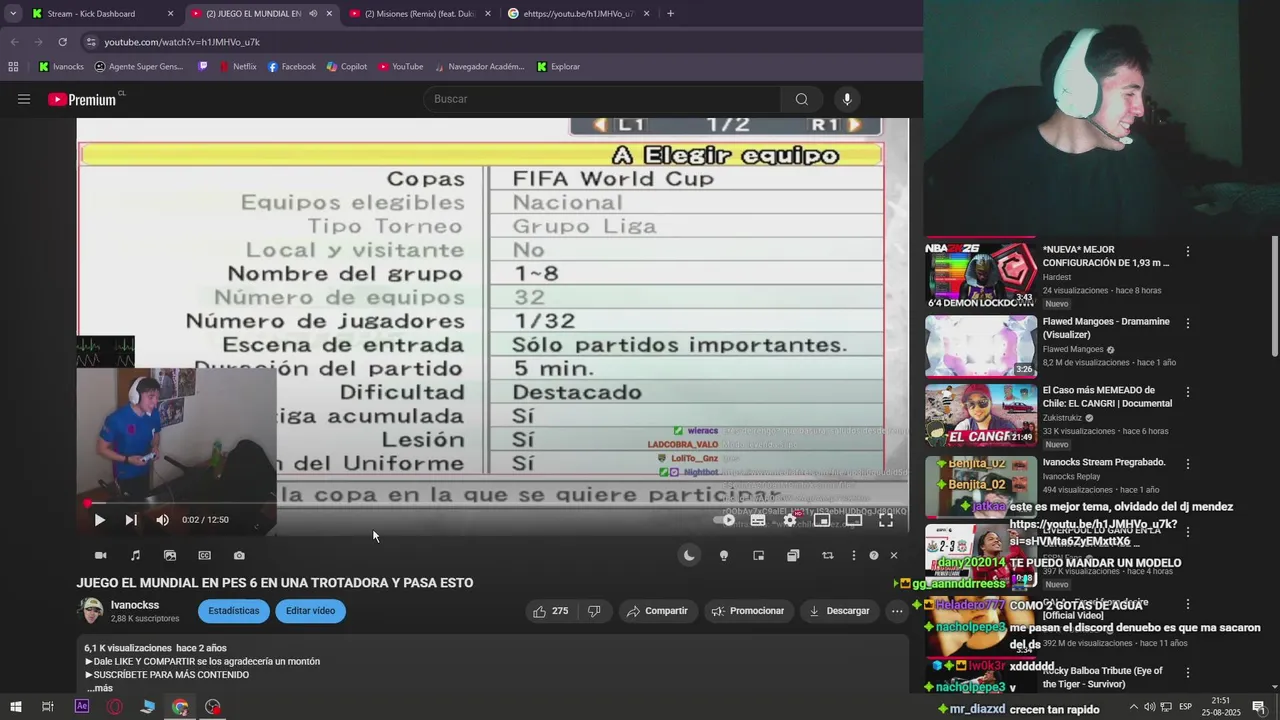Open Adobe After Effects from taskbar
The image size is (1280, 720).
click(82, 707)
